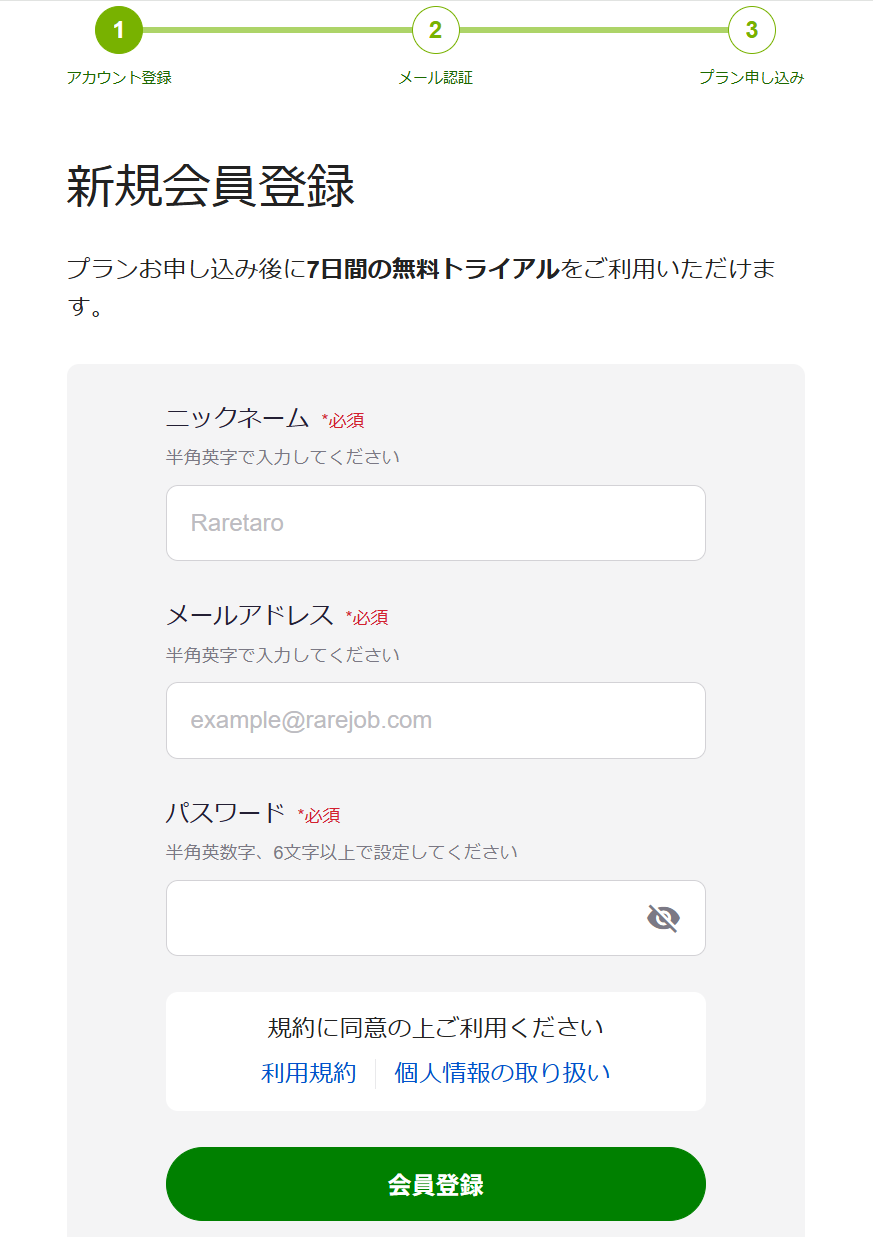The height and width of the screenshot is (1237, 873).
Task: Click the 新規会員登録 page heading
Action: pyautogui.click(x=210, y=187)
